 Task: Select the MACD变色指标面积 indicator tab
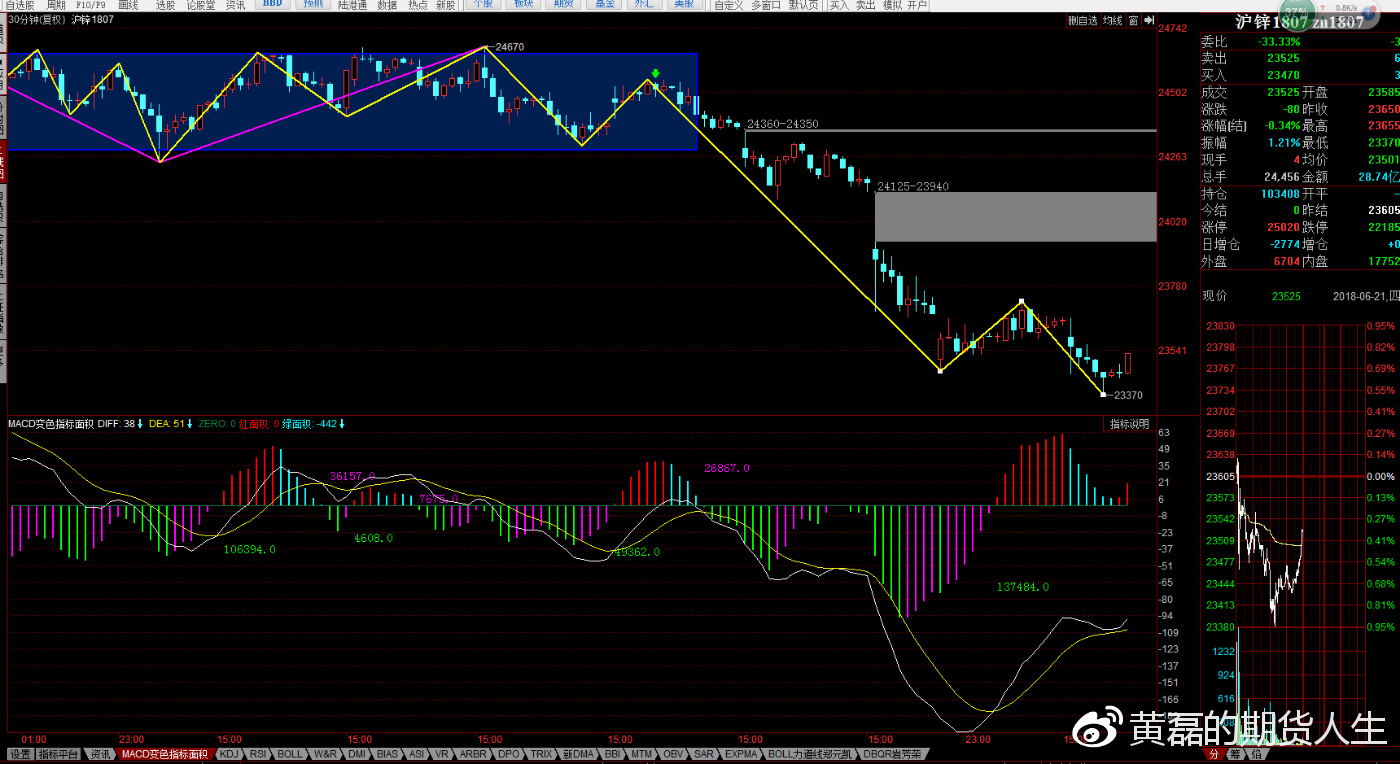tap(164, 754)
